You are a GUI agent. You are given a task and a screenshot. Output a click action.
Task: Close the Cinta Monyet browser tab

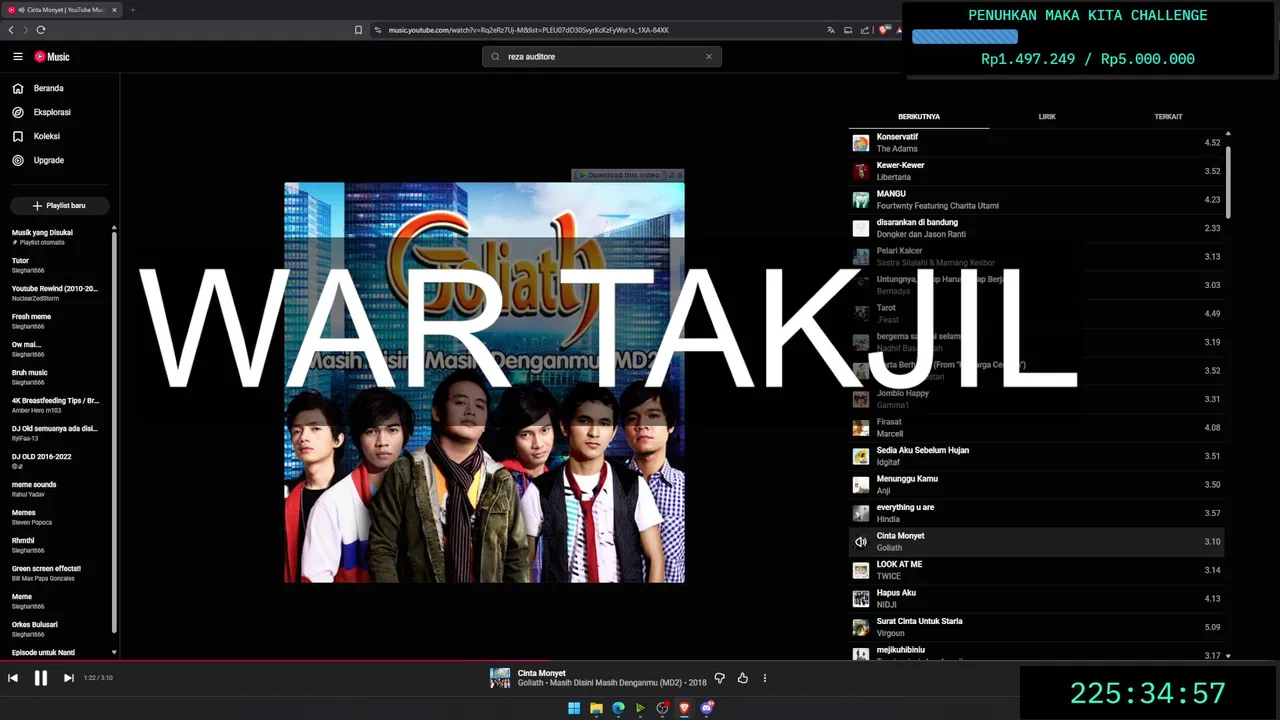point(114,10)
